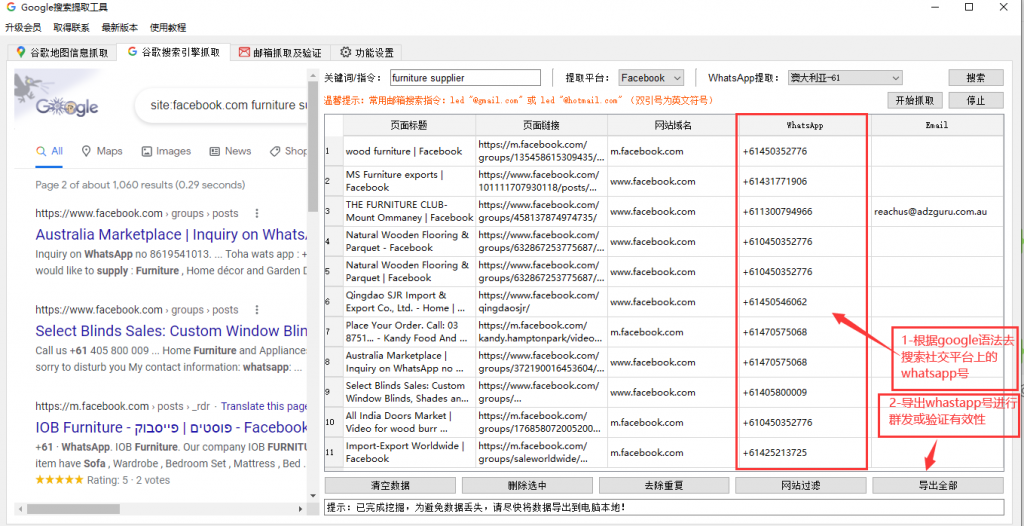Select the Maps search filter

(x=102, y=151)
